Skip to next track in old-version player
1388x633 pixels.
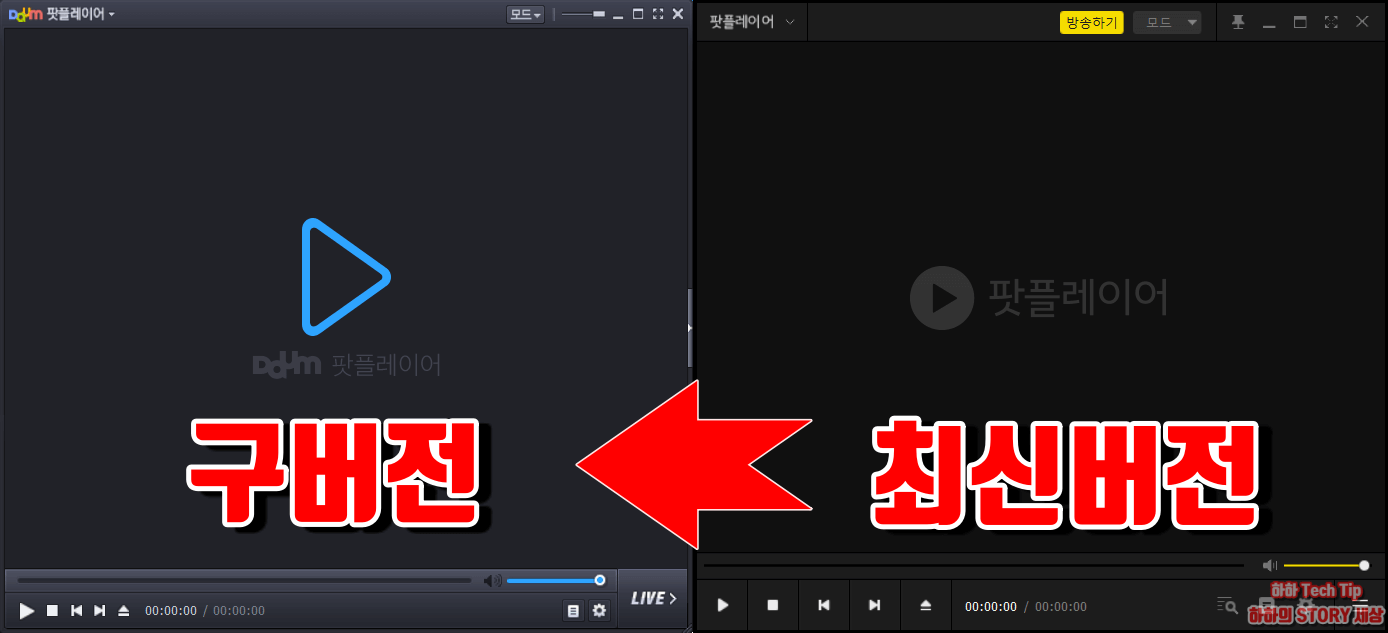(x=99, y=610)
